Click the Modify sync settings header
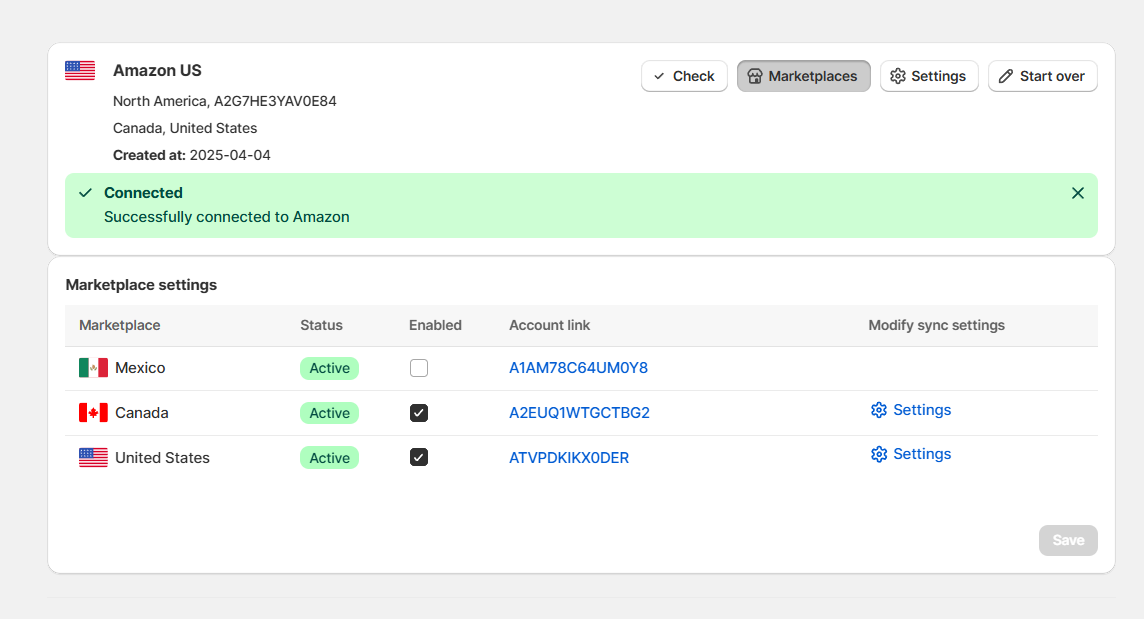Image resolution: width=1144 pixels, height=619 pixels. [x=936, y=326]
